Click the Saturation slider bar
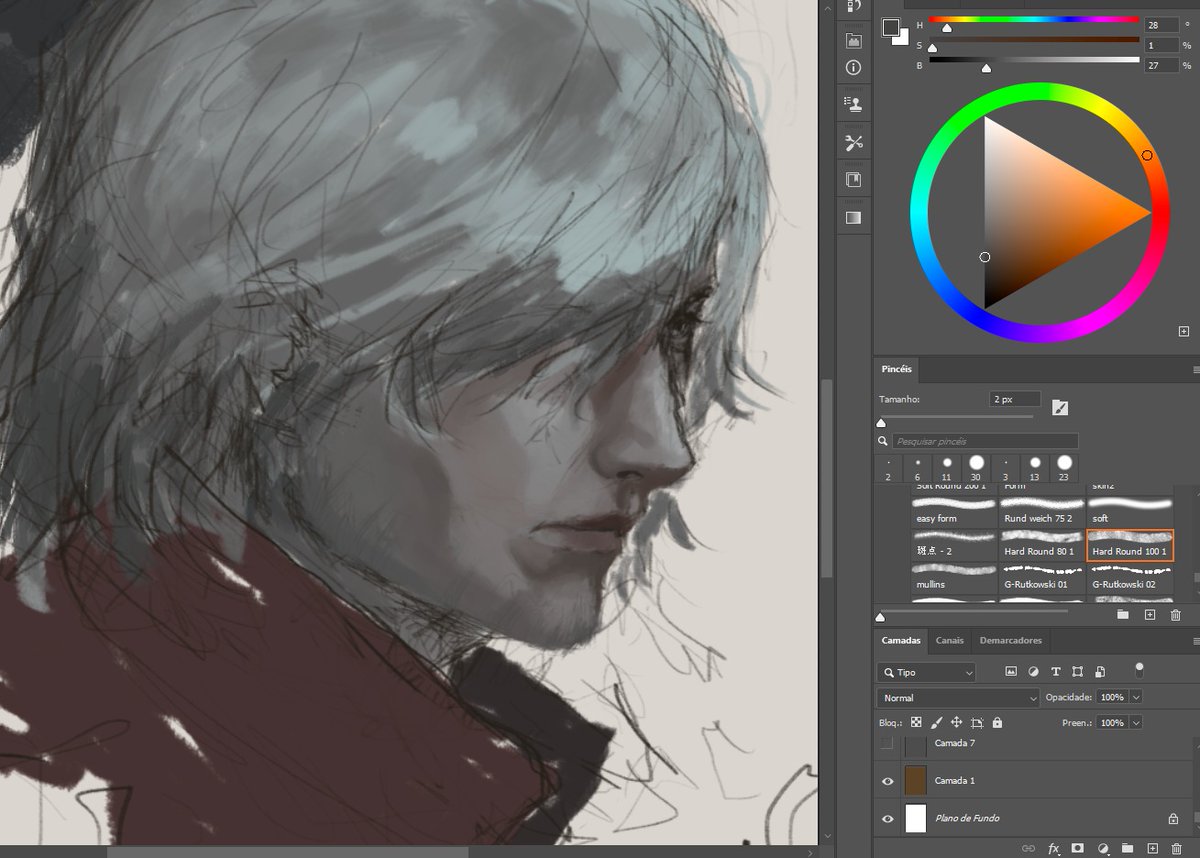Viewport: 1200px width, 858px height. coord(1034,40)
